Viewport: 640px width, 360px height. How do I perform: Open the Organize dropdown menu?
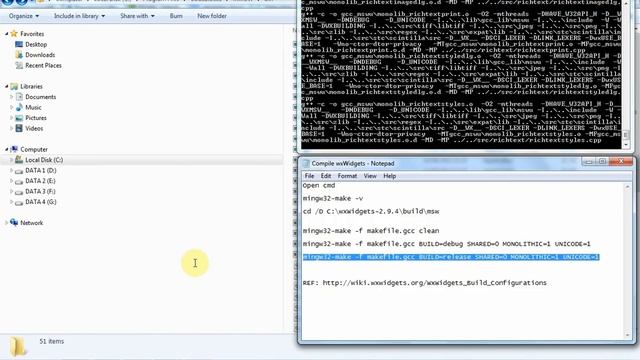(24, 16)
